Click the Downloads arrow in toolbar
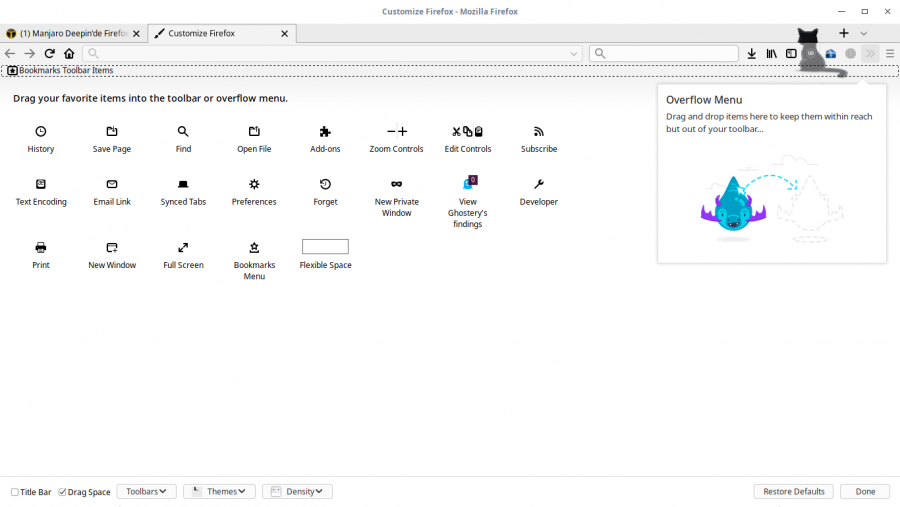 coord(752,53)
